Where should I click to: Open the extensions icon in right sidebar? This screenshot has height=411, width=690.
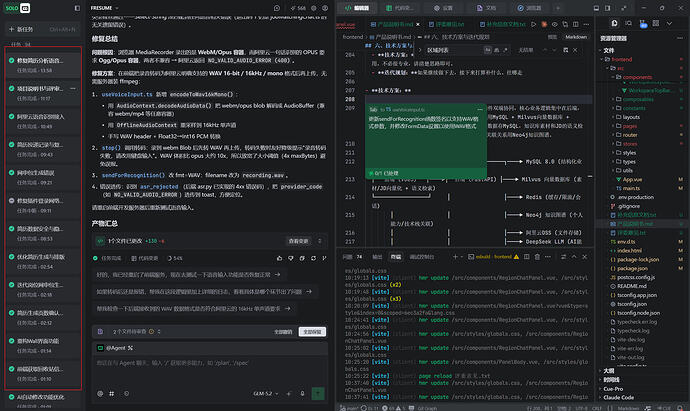click(656, 23)
